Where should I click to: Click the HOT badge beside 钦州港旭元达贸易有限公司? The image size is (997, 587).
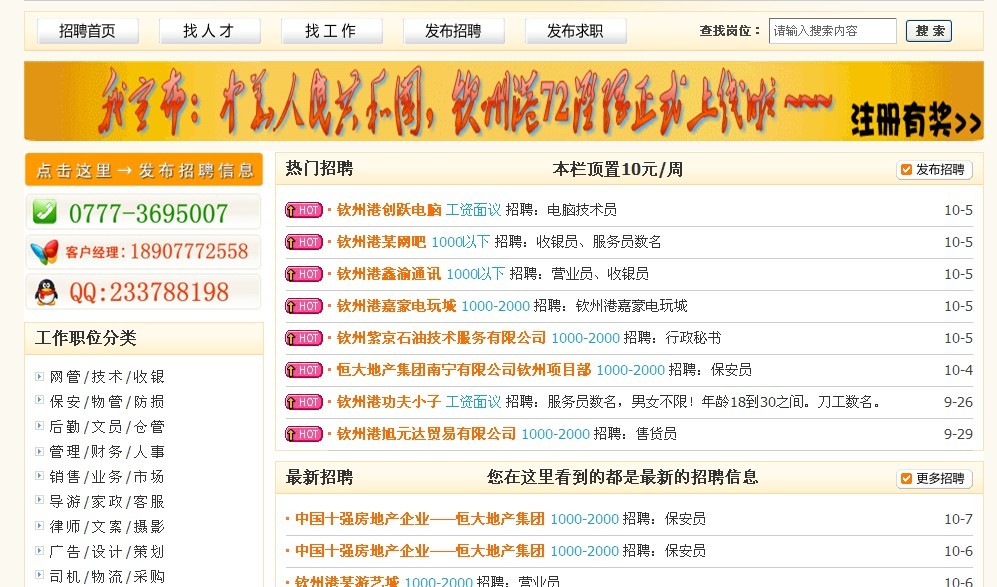coord(304,434)
